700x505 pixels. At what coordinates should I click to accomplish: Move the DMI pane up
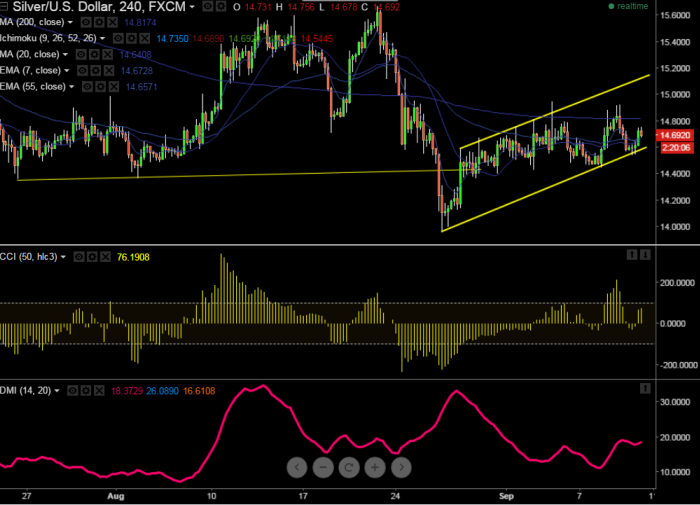[x=645, y=388]
